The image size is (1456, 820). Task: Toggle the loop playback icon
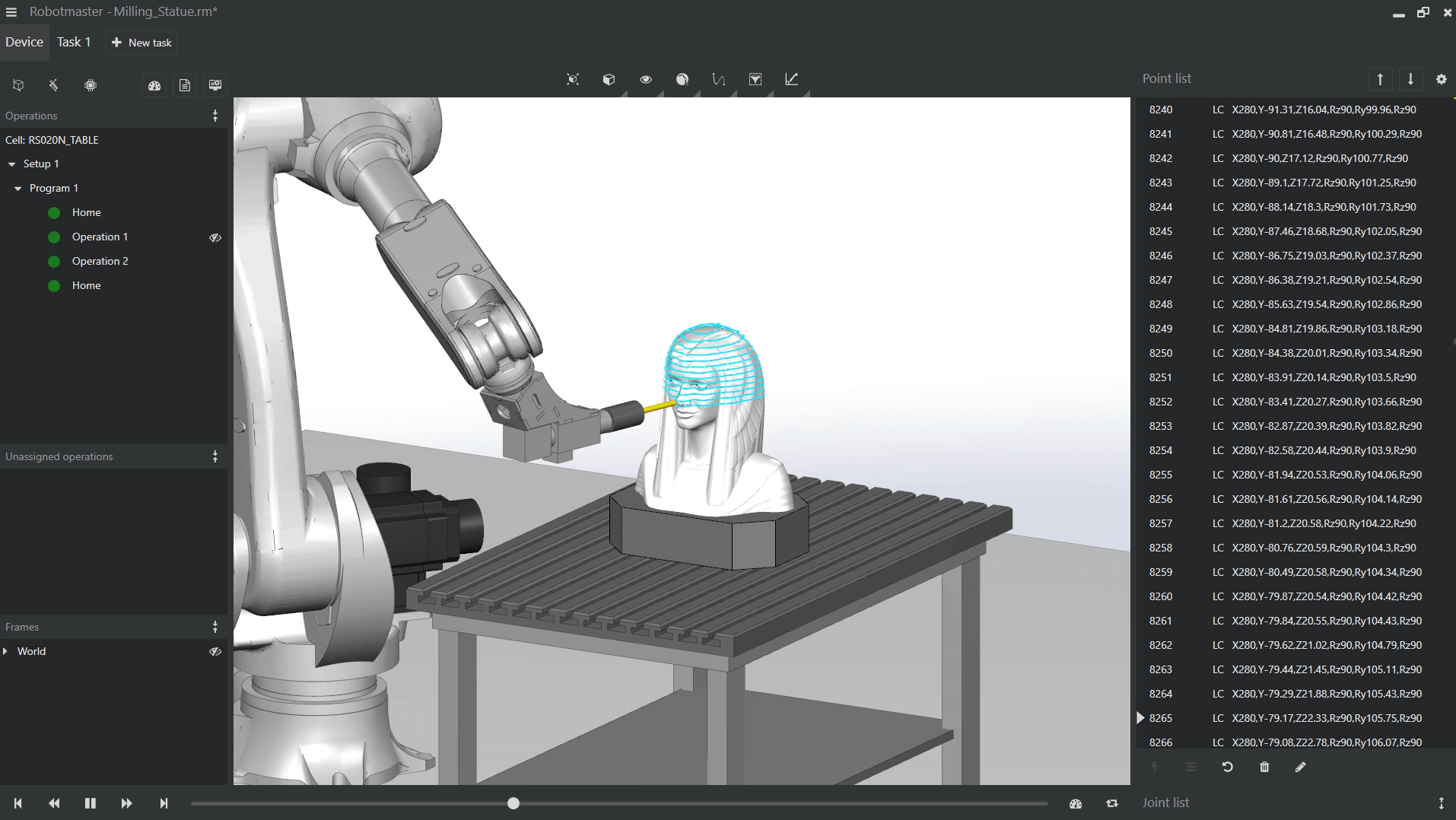click(x=1112, y=803)
